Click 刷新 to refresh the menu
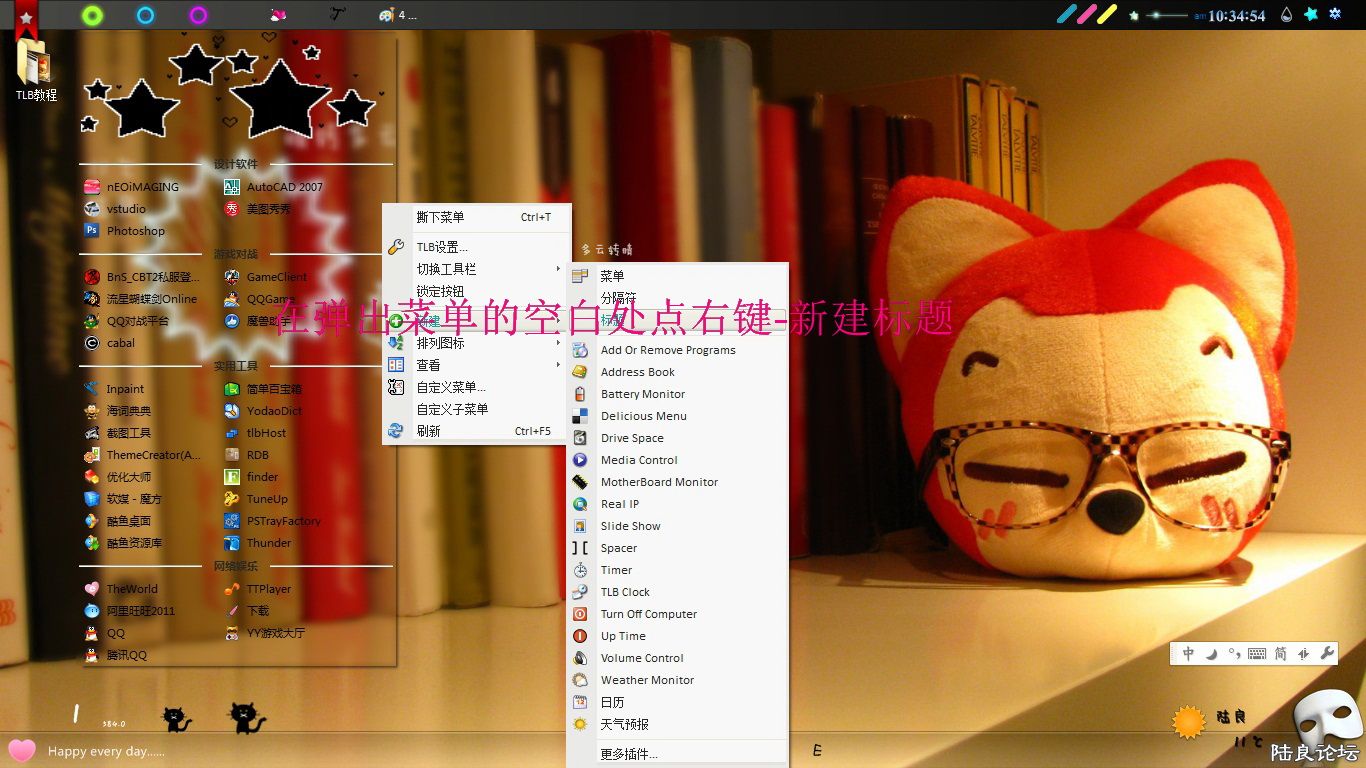This screenshot has width=1366, height=768. pyautogui.click(x=428, y=431)
